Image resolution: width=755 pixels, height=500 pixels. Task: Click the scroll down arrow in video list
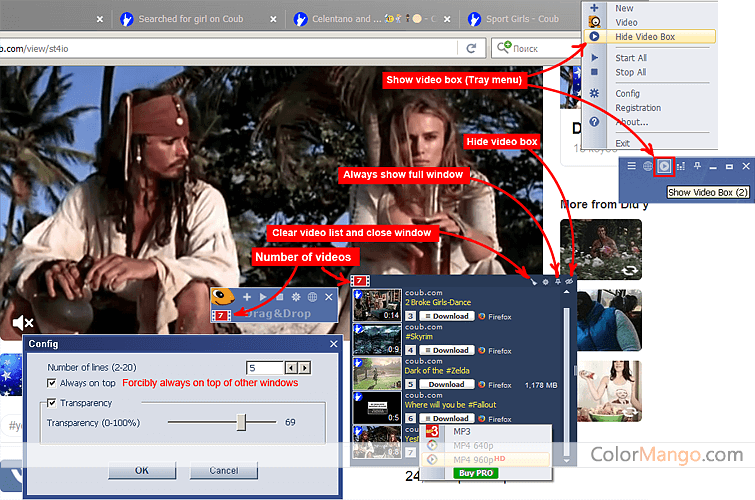pyautogui.click(x=567, y=461)
